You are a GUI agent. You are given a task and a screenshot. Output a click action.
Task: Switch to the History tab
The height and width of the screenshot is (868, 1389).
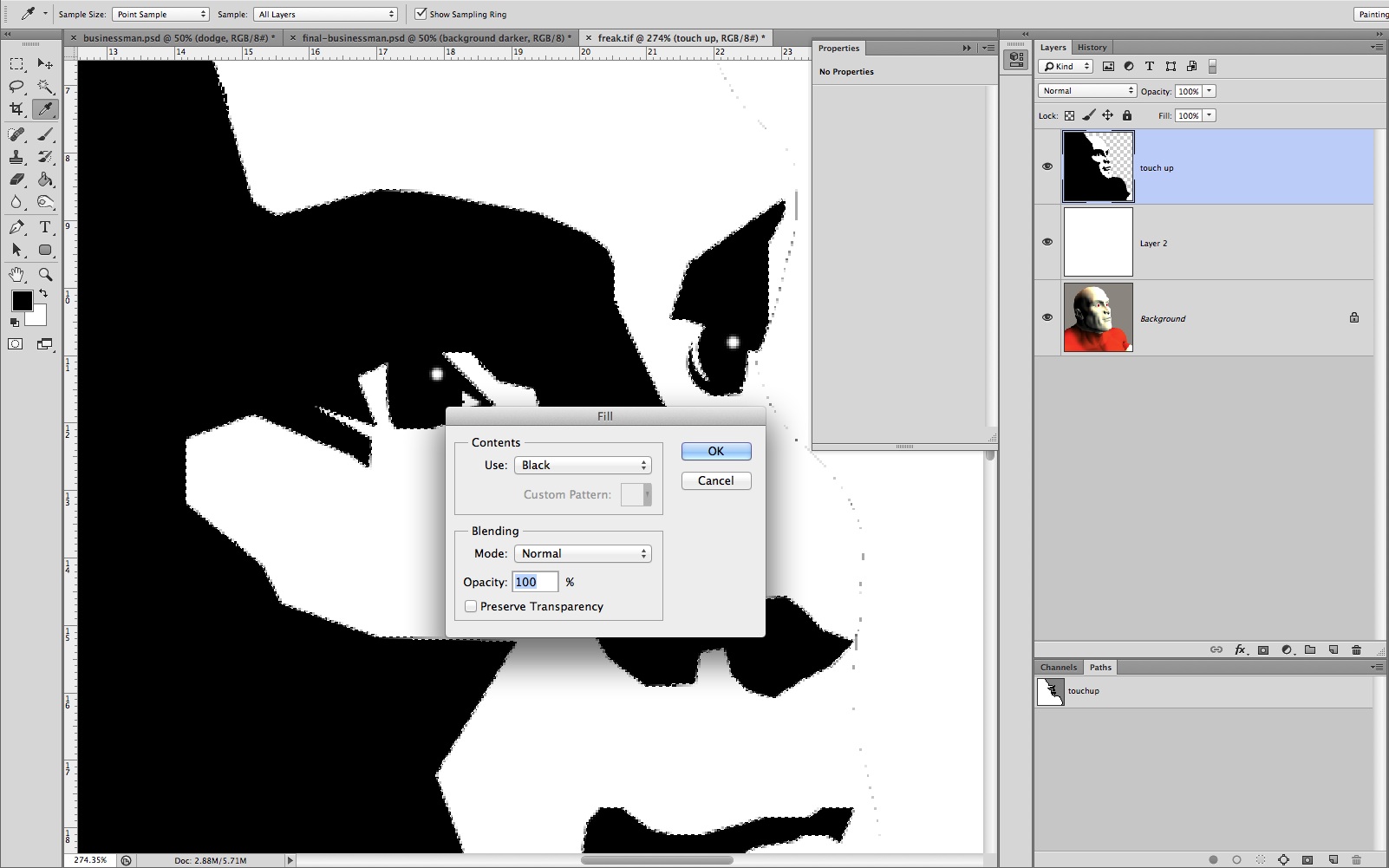[x=1092, y=48]
